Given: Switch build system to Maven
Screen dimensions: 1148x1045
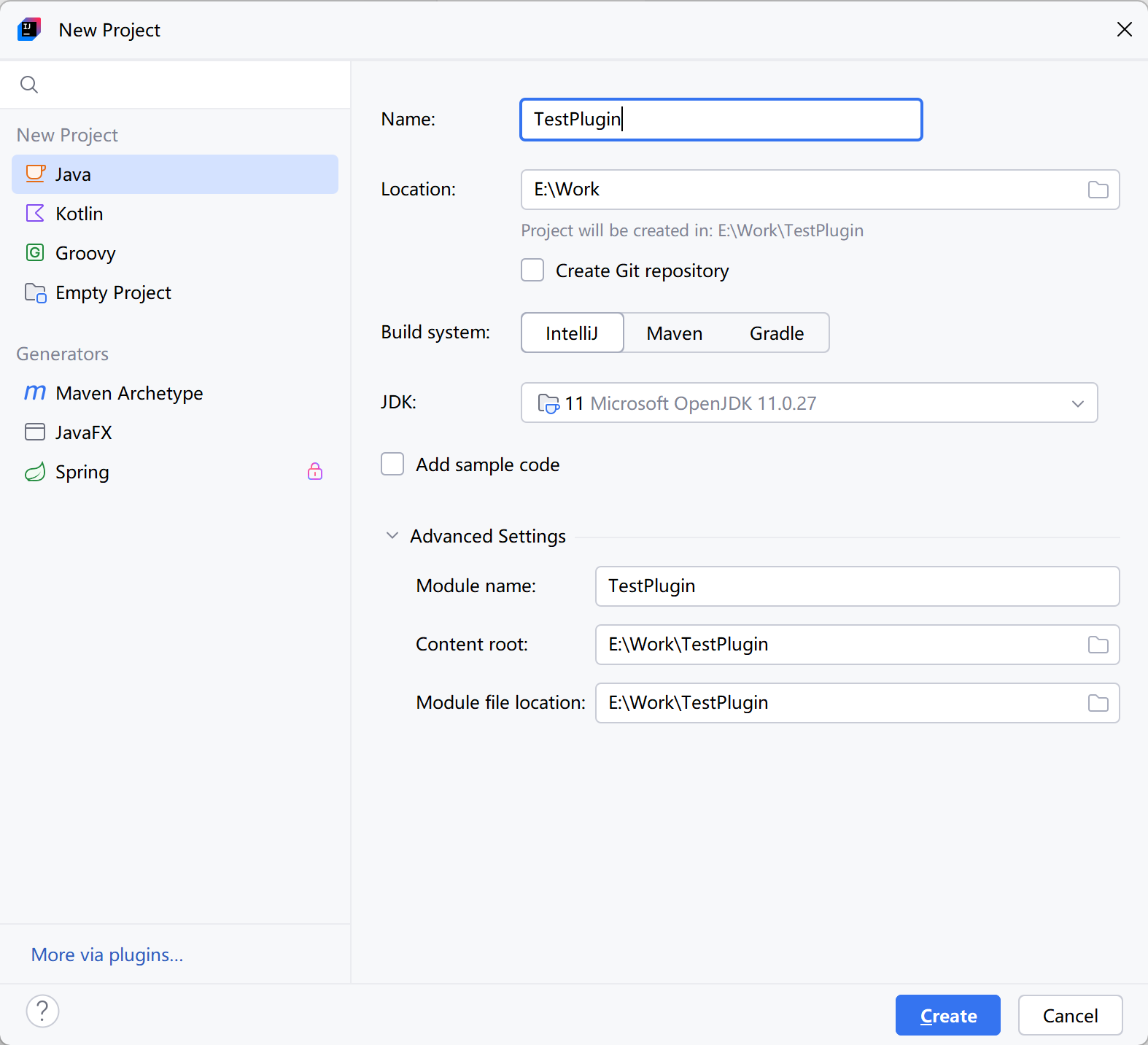Looking at the screenshot, I should pos(674,333).
